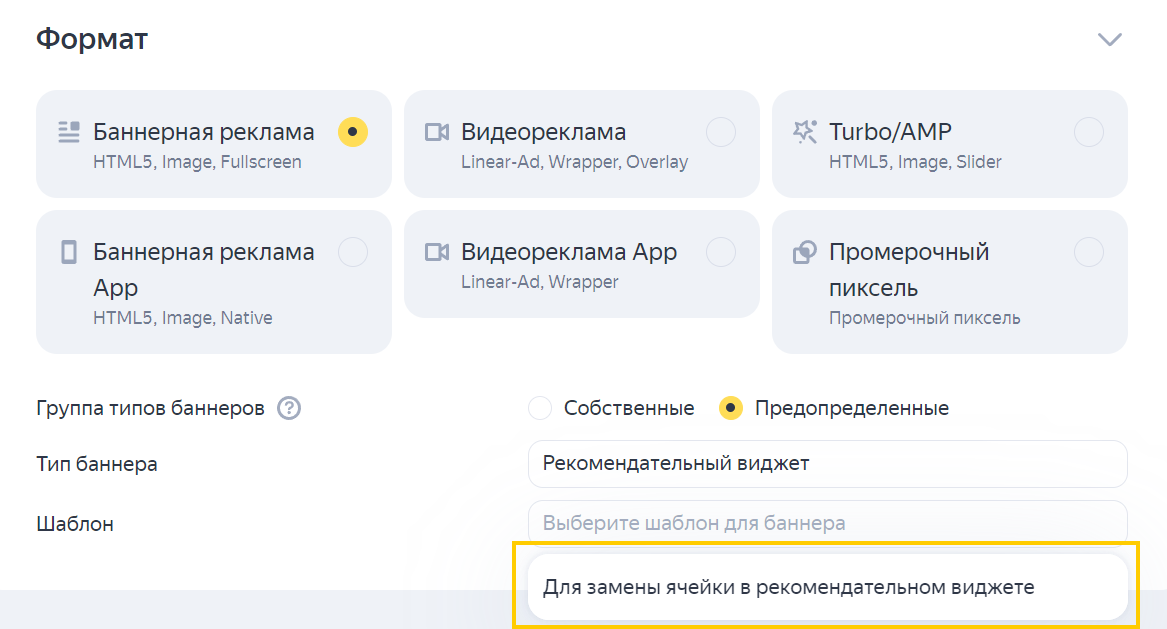Click the mobile phone icon for Баннерная реклама App
Viewport: 1167px width, 629px height.
tap(68, 252)
